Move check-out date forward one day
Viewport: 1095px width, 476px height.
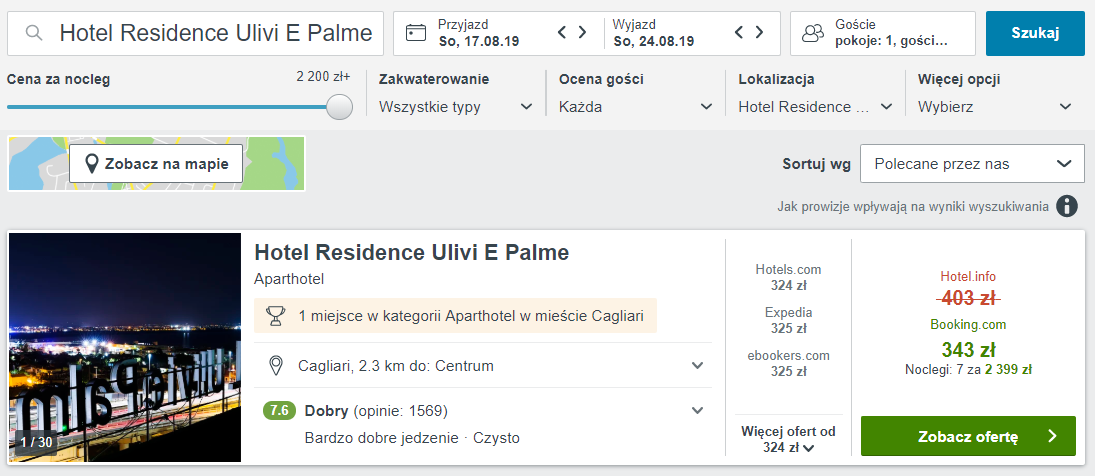point(760,32)
